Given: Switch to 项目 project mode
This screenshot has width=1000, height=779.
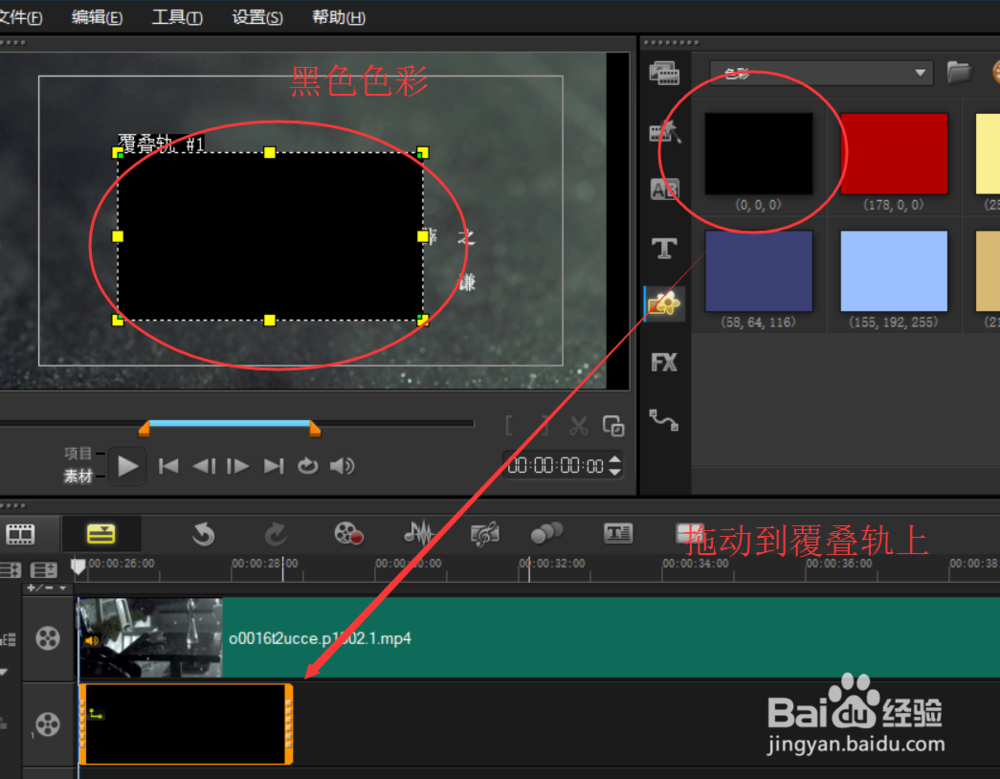Looking at the screenshot, I should point(78,453).
